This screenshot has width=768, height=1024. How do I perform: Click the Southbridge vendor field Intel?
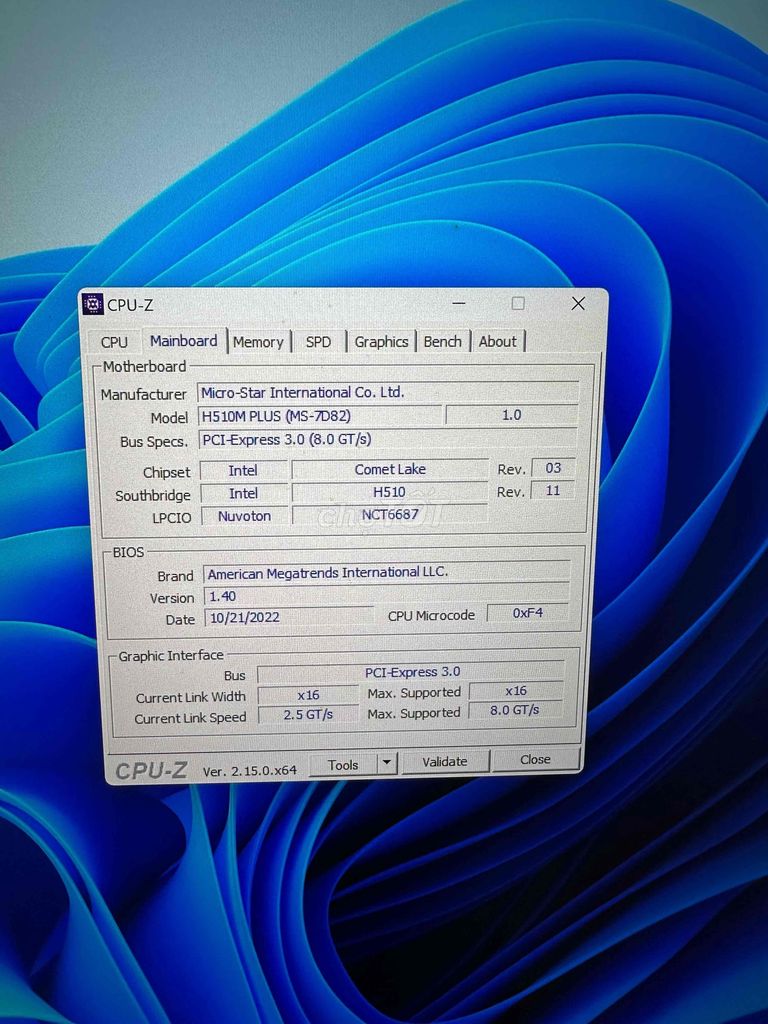click(x=244, y=493)
